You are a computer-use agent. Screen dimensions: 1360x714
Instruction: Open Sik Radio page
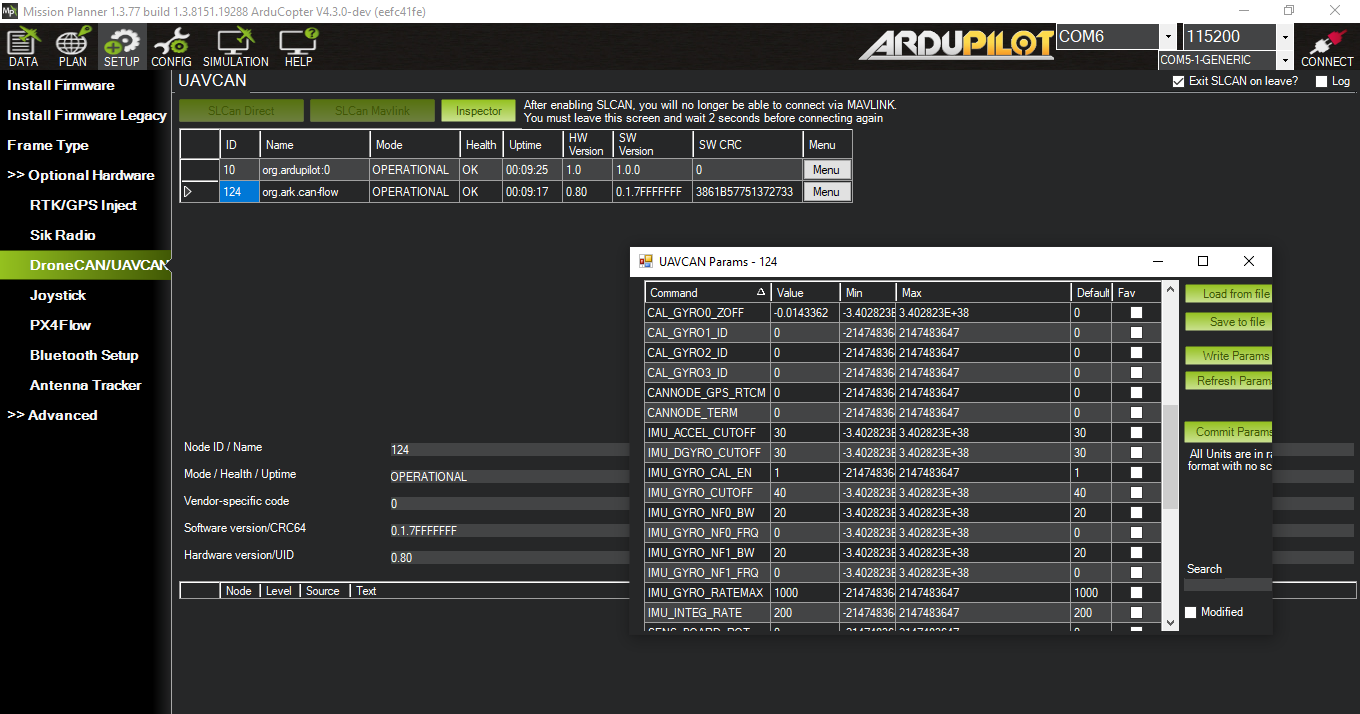(63, 235)
